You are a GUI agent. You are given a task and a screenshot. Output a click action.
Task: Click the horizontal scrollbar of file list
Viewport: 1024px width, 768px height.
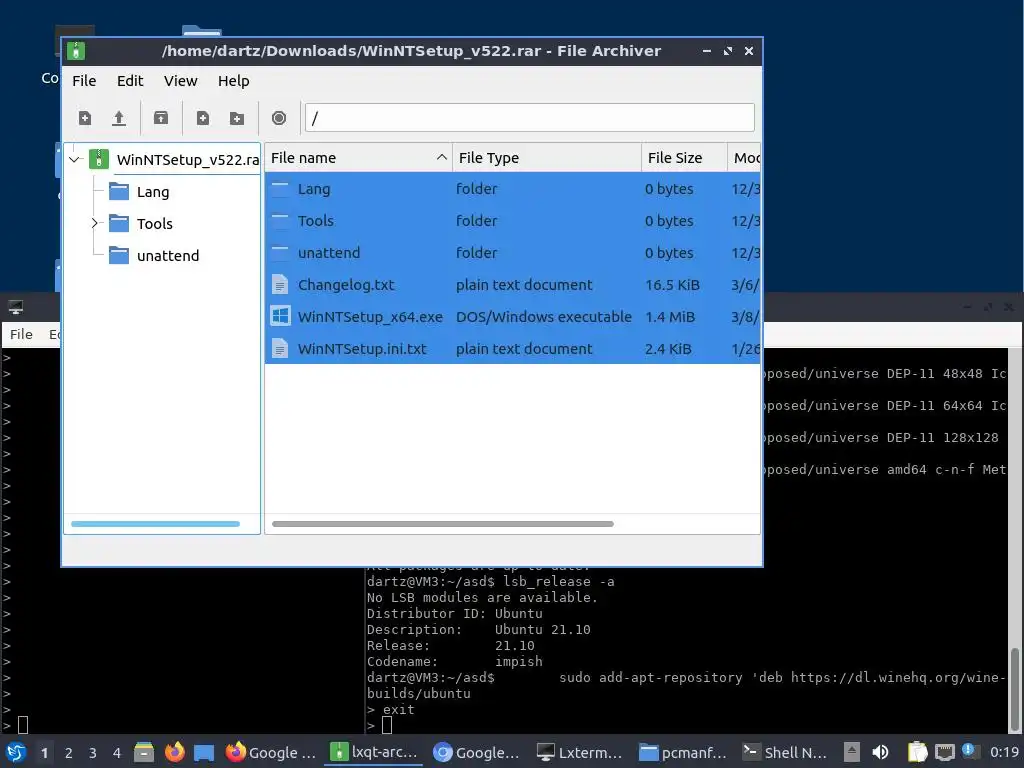point(443,524)
